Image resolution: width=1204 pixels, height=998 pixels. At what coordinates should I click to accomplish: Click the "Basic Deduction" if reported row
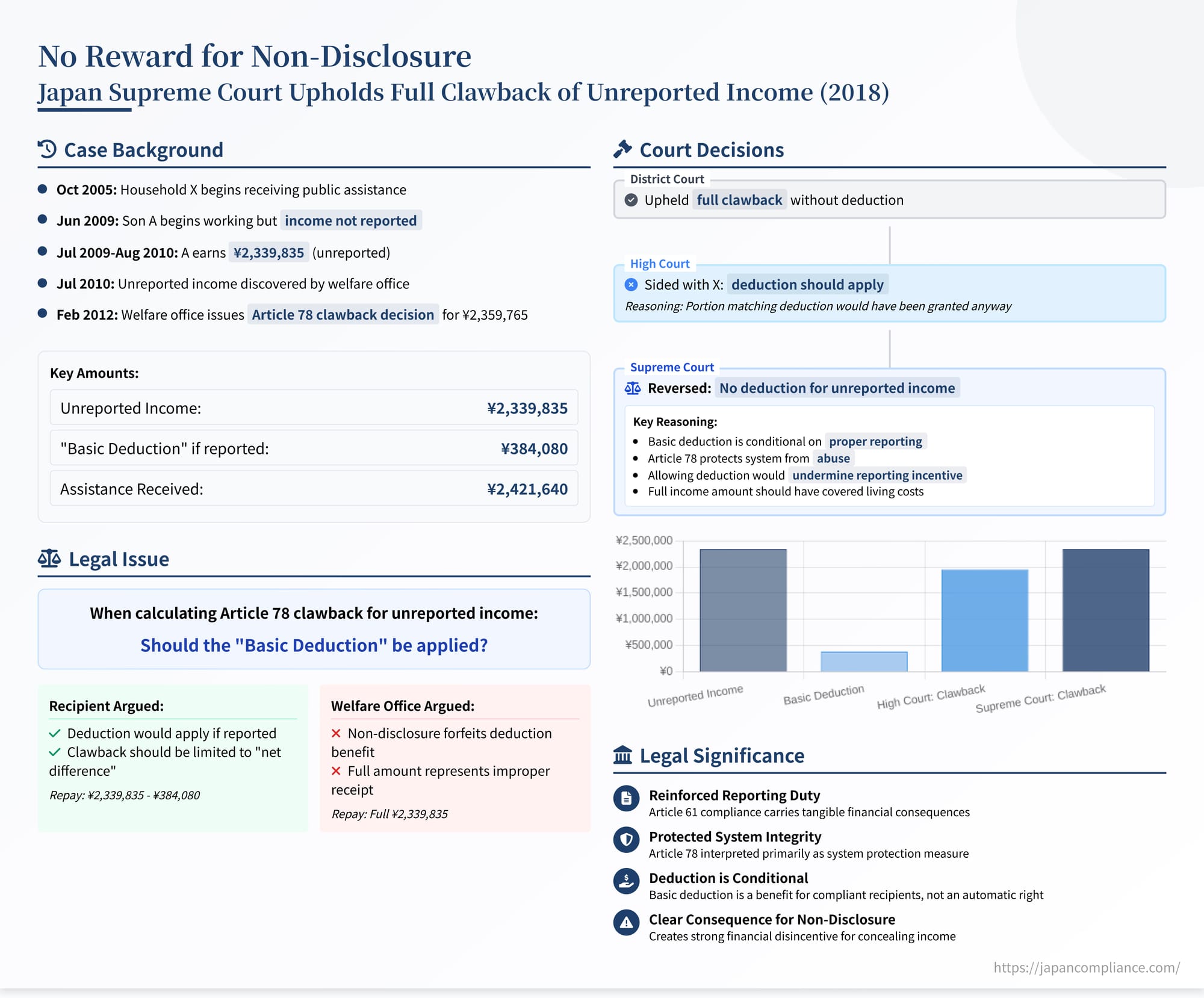tap(314, 448)
